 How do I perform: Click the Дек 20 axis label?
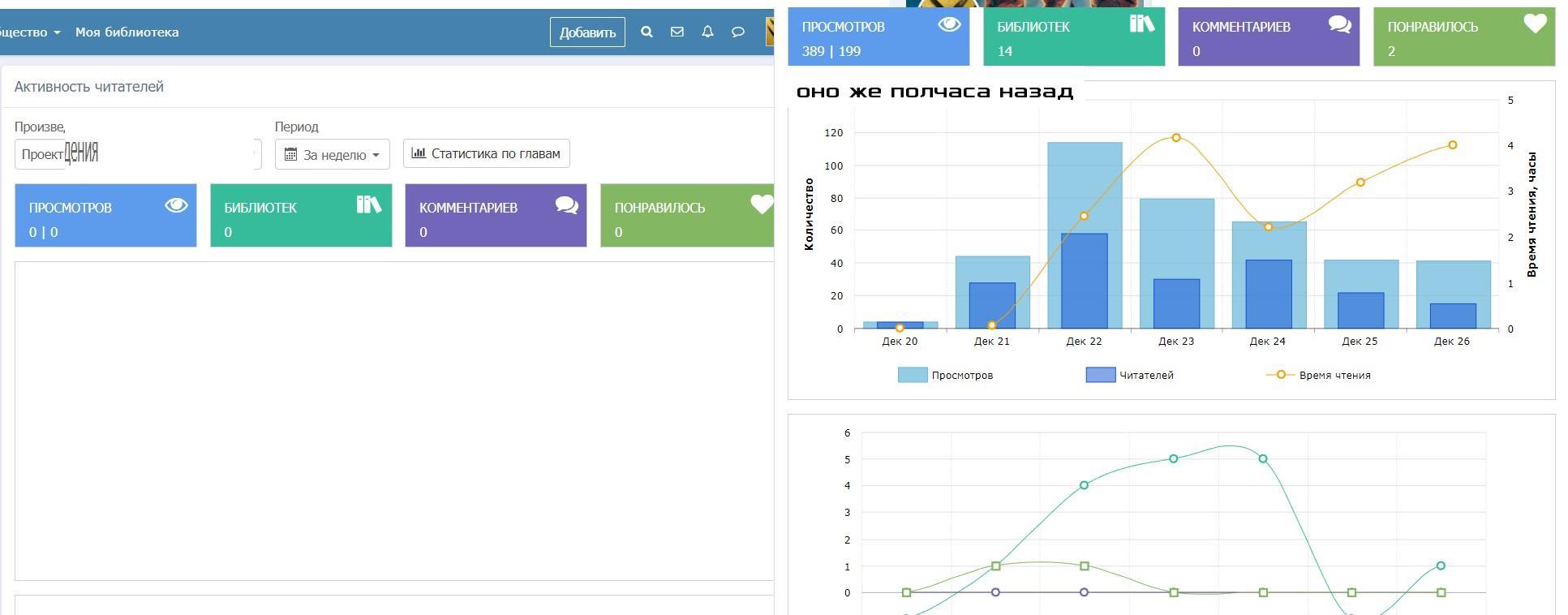(x=900, y=341)
